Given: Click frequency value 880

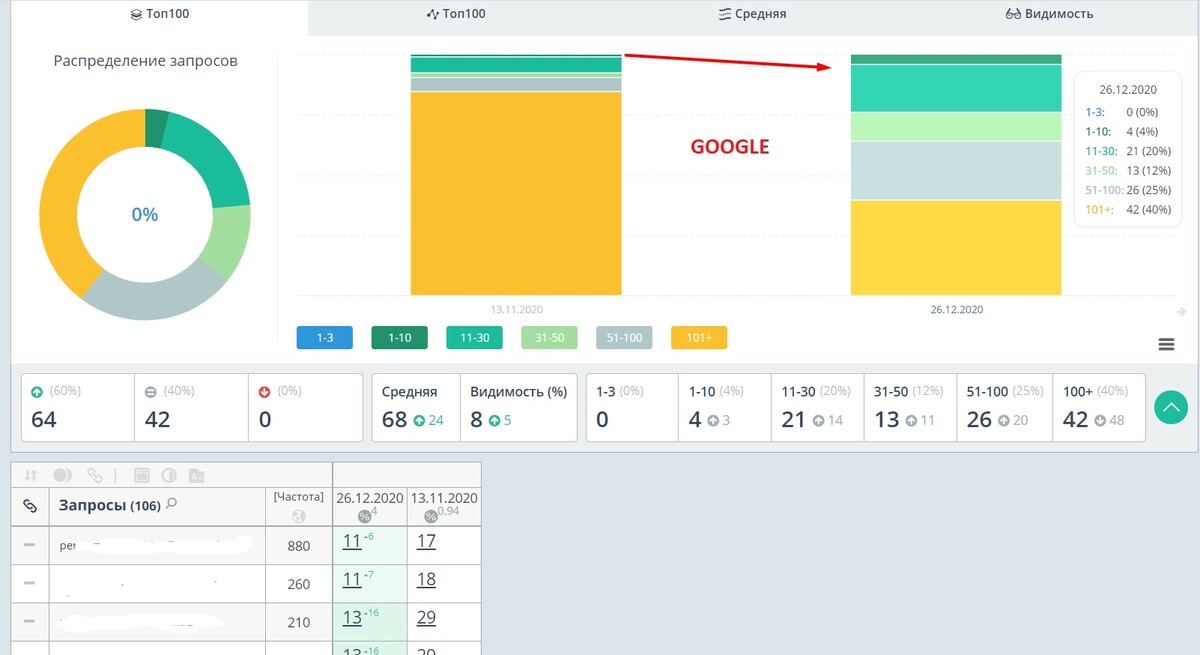Looking at the screenshot, I should 299,546.
